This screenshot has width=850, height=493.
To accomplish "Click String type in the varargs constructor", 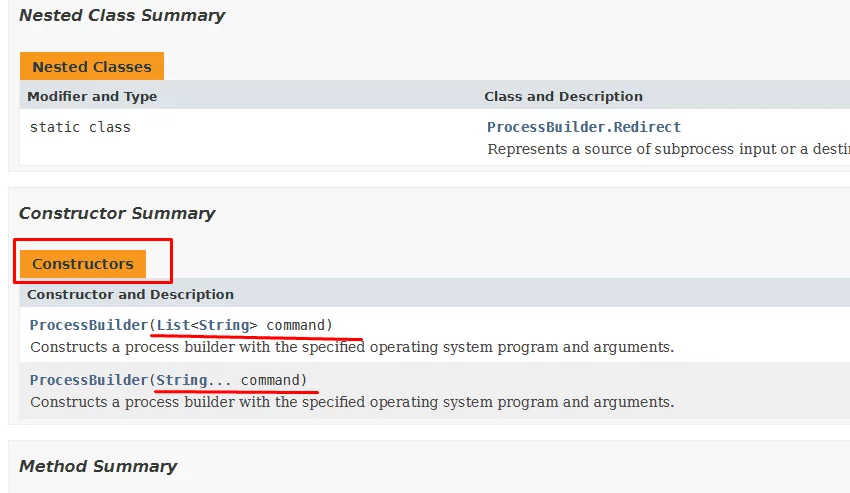I will pyautogui.click(x=182, y=380).
